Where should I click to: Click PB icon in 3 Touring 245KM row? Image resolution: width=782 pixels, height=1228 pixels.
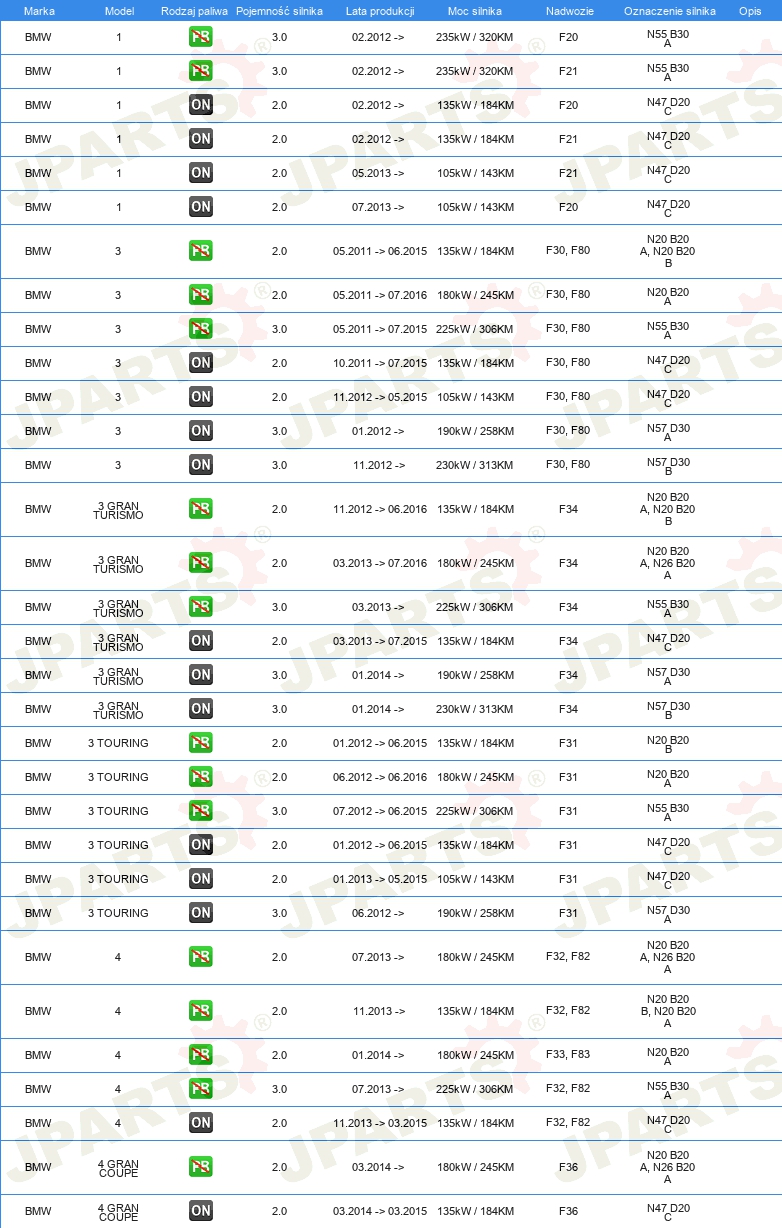point(201,777)
